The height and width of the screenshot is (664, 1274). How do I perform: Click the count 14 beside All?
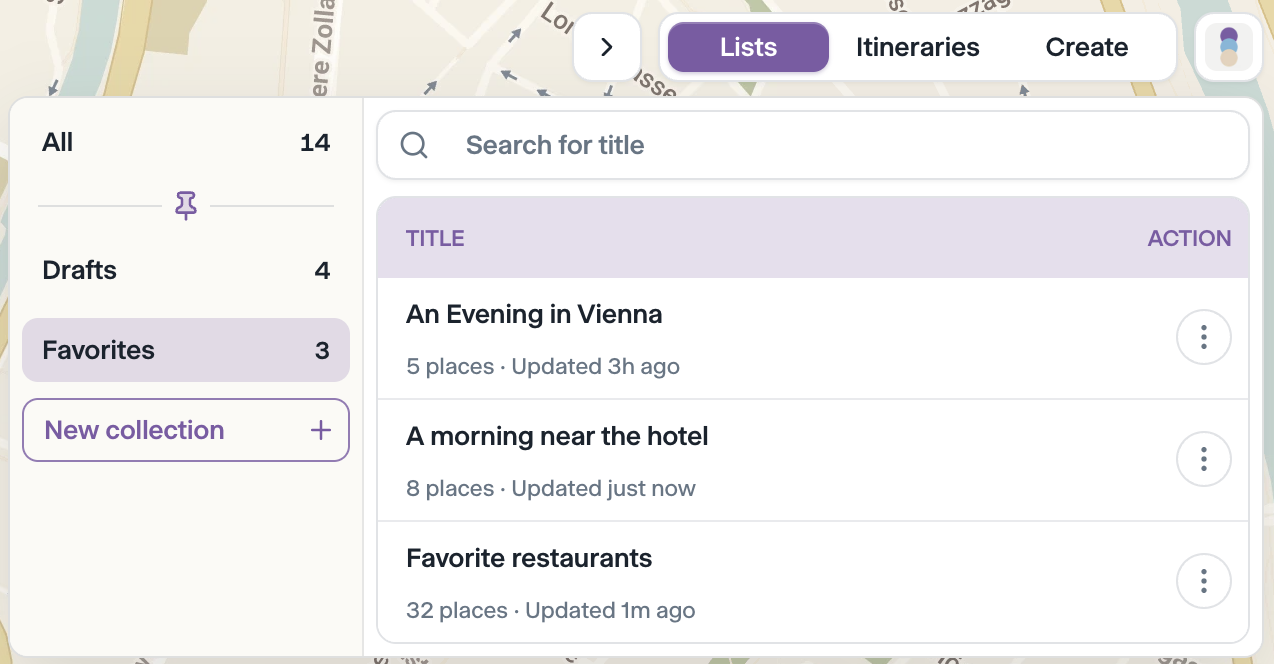click(315, 143)
